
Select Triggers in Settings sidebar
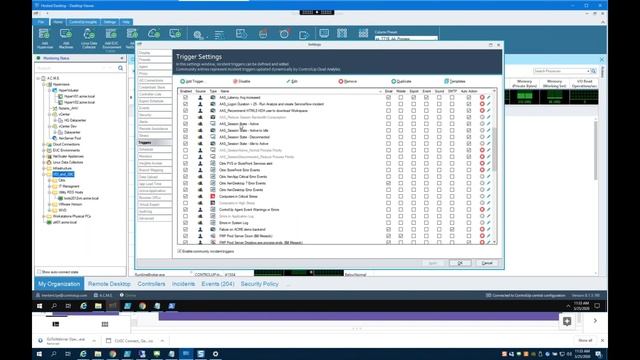point(154,142)
